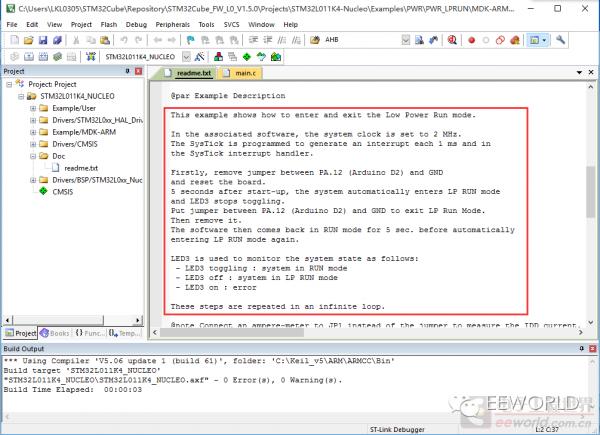The height and width of the screenshot is (435, 600).
Task: Expand the Example/User group
Action: (33, 108)
